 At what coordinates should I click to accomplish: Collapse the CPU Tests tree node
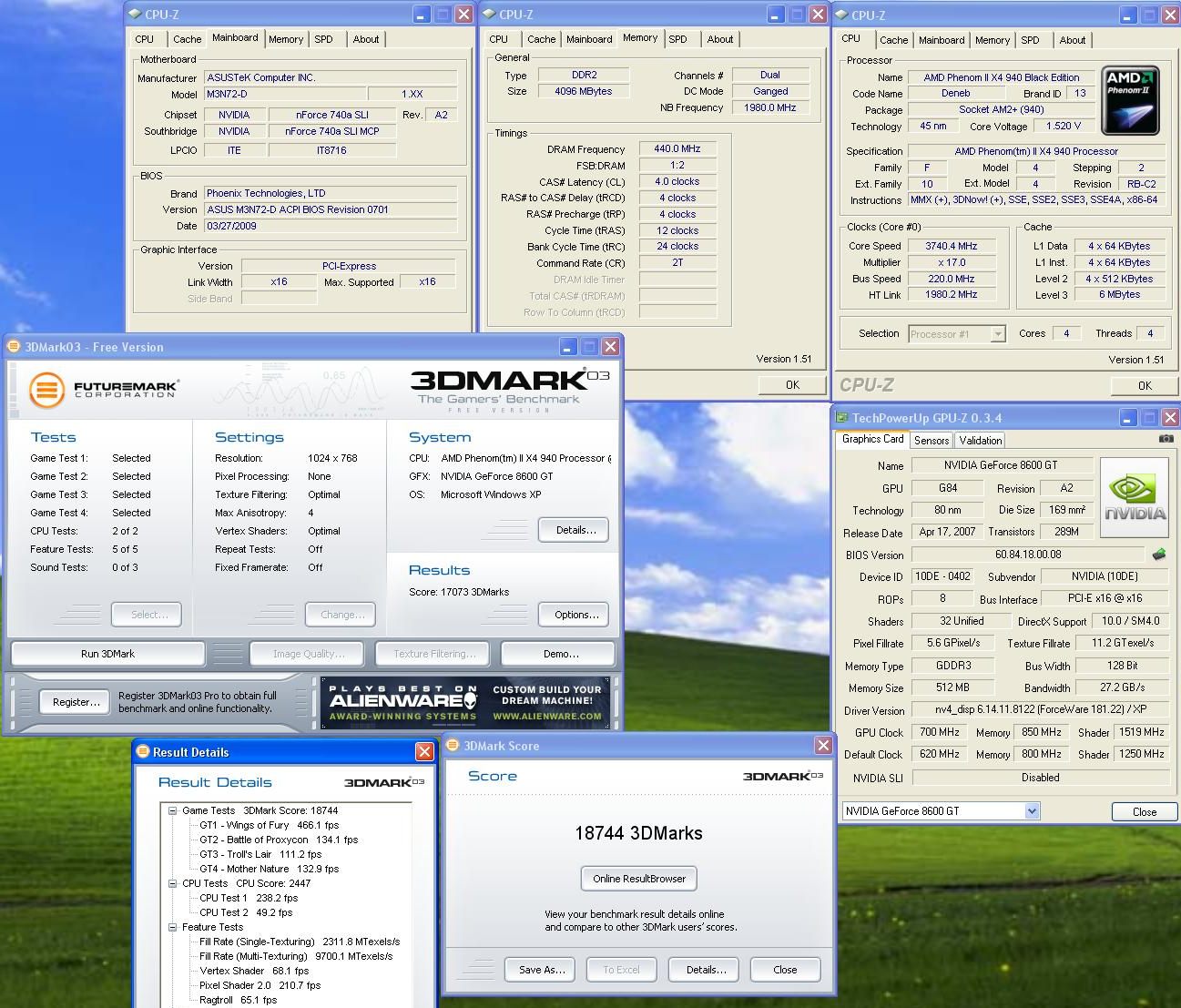(x=172, y=882)
